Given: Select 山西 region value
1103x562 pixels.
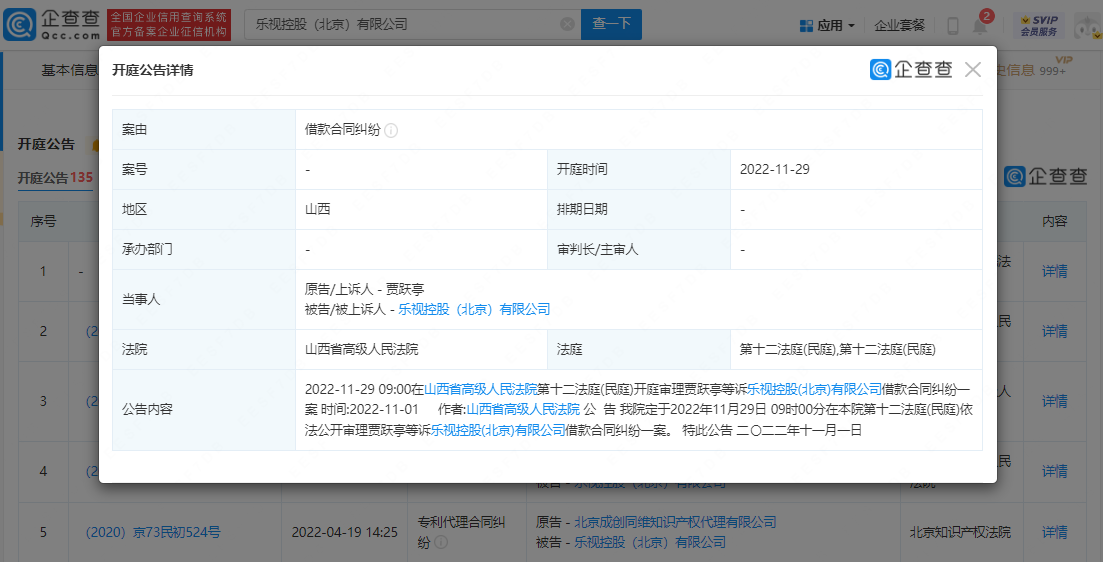Looking at the screenshot, I should click(317, 210).
